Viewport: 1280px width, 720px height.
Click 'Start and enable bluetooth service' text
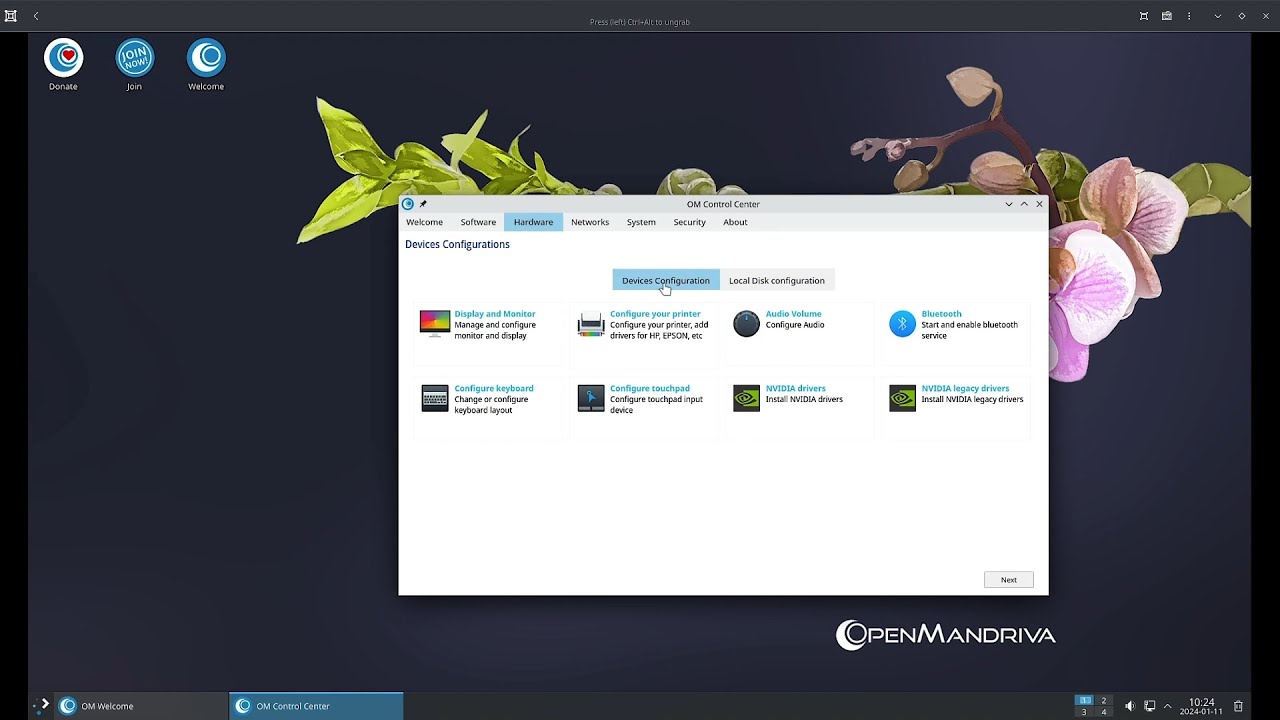pos(969,330)
